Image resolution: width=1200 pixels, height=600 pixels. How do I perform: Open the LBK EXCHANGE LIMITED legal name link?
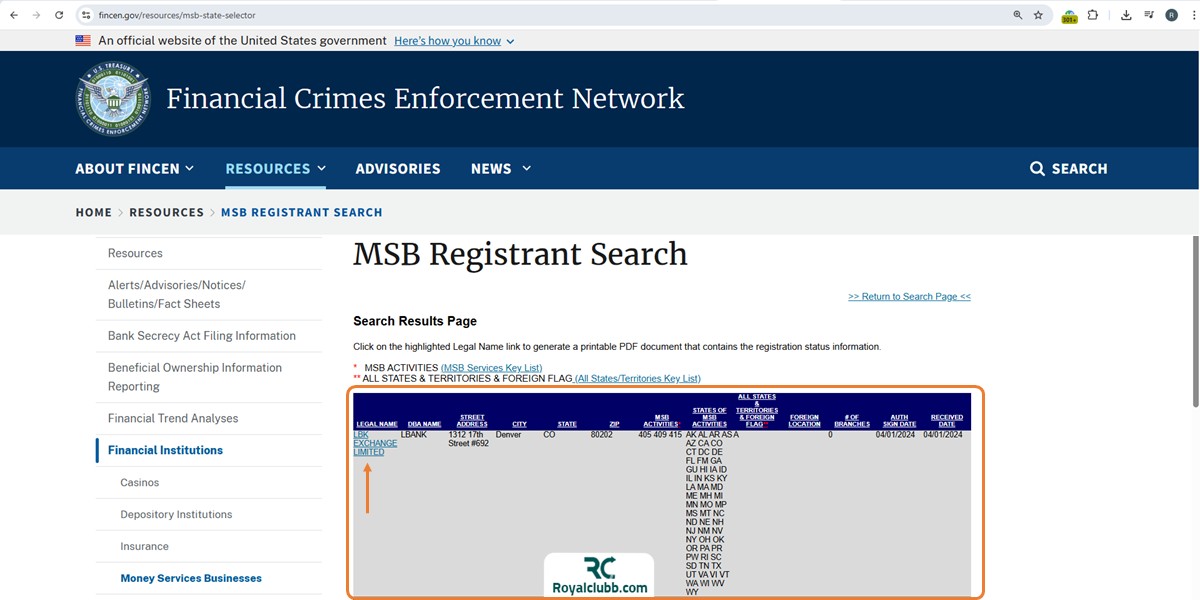tap(375, 443)
